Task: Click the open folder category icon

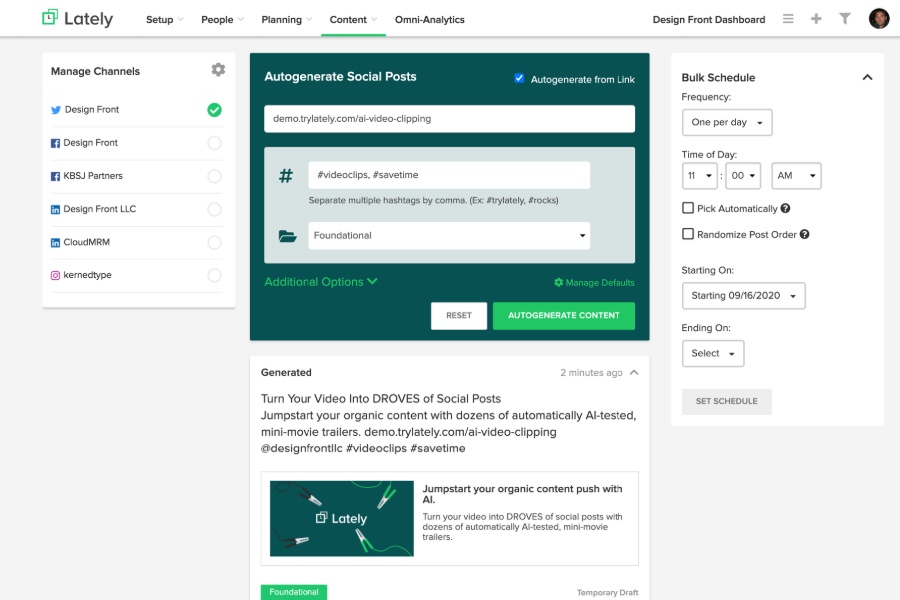Action: (x=288, y=236)
